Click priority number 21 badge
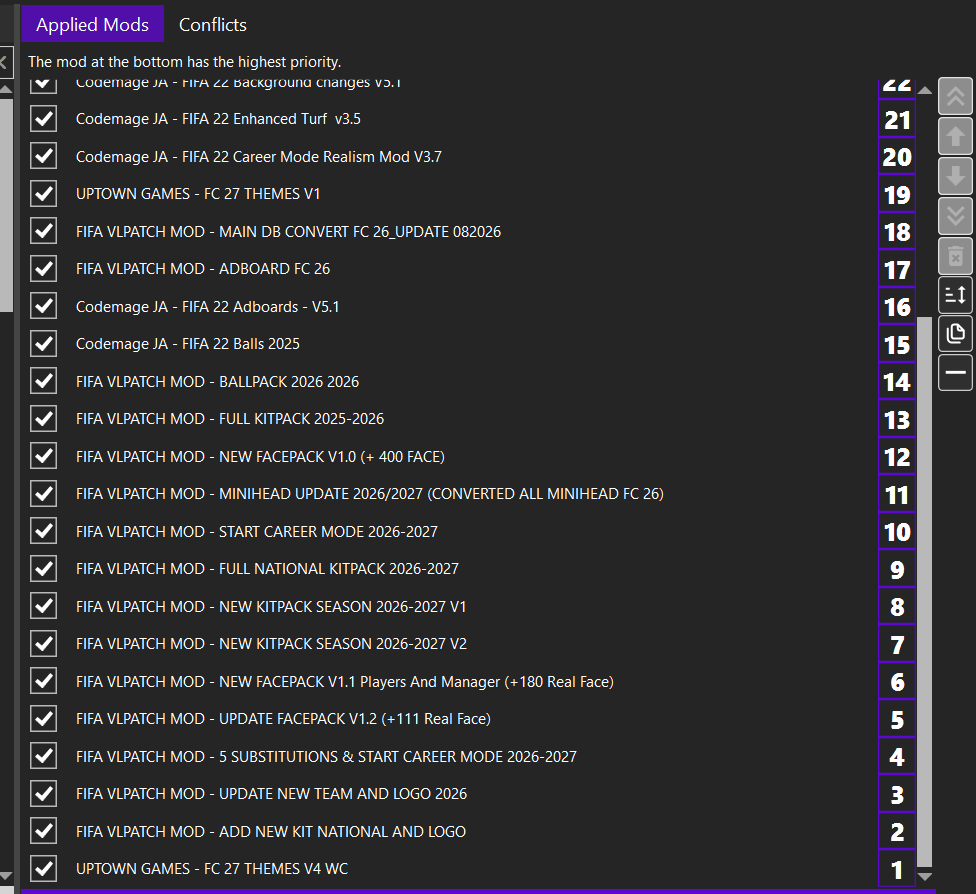This screenshot has width=976, height=894. (897, 120)
